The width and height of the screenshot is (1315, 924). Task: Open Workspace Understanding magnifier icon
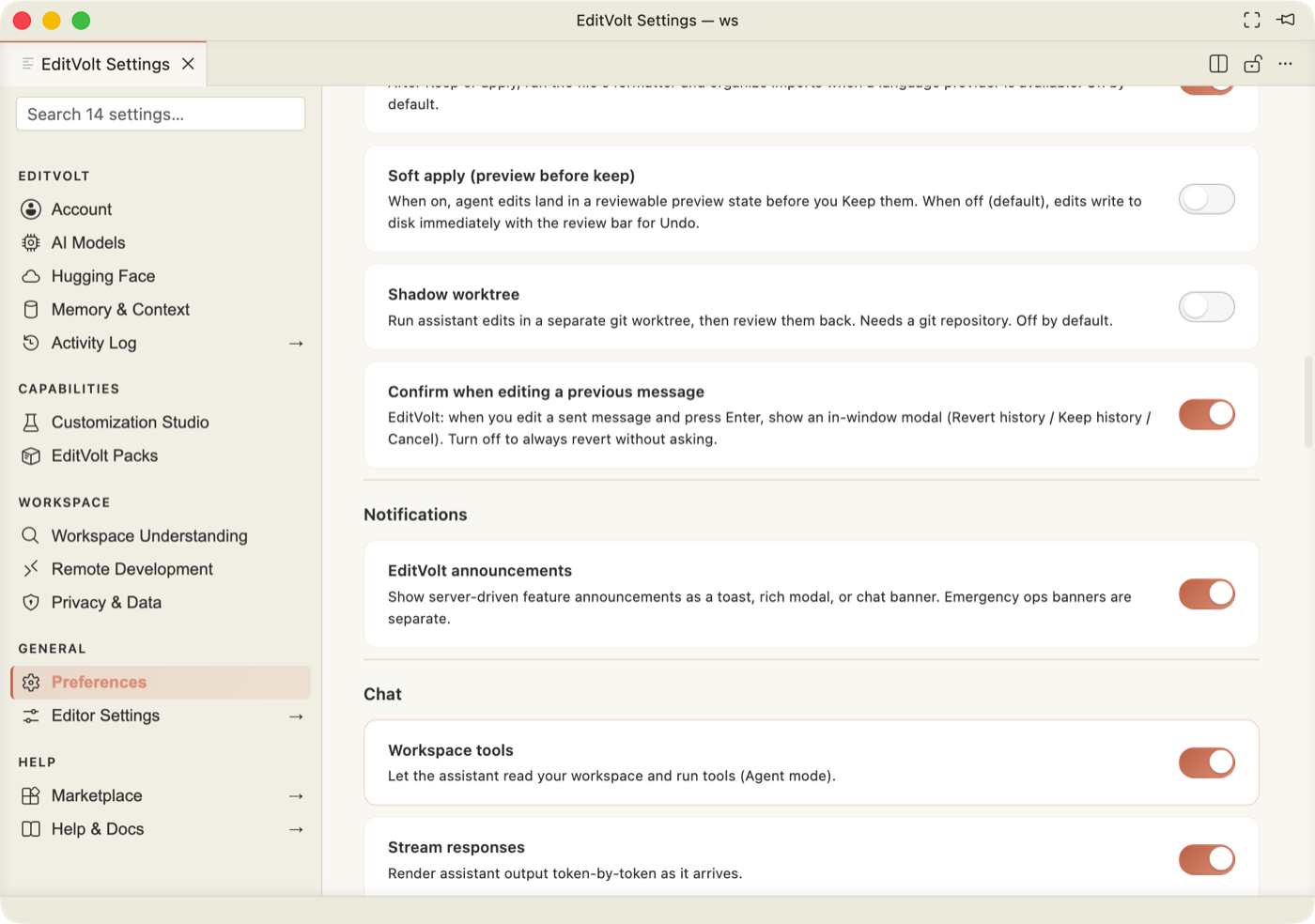tap(31, 536)
